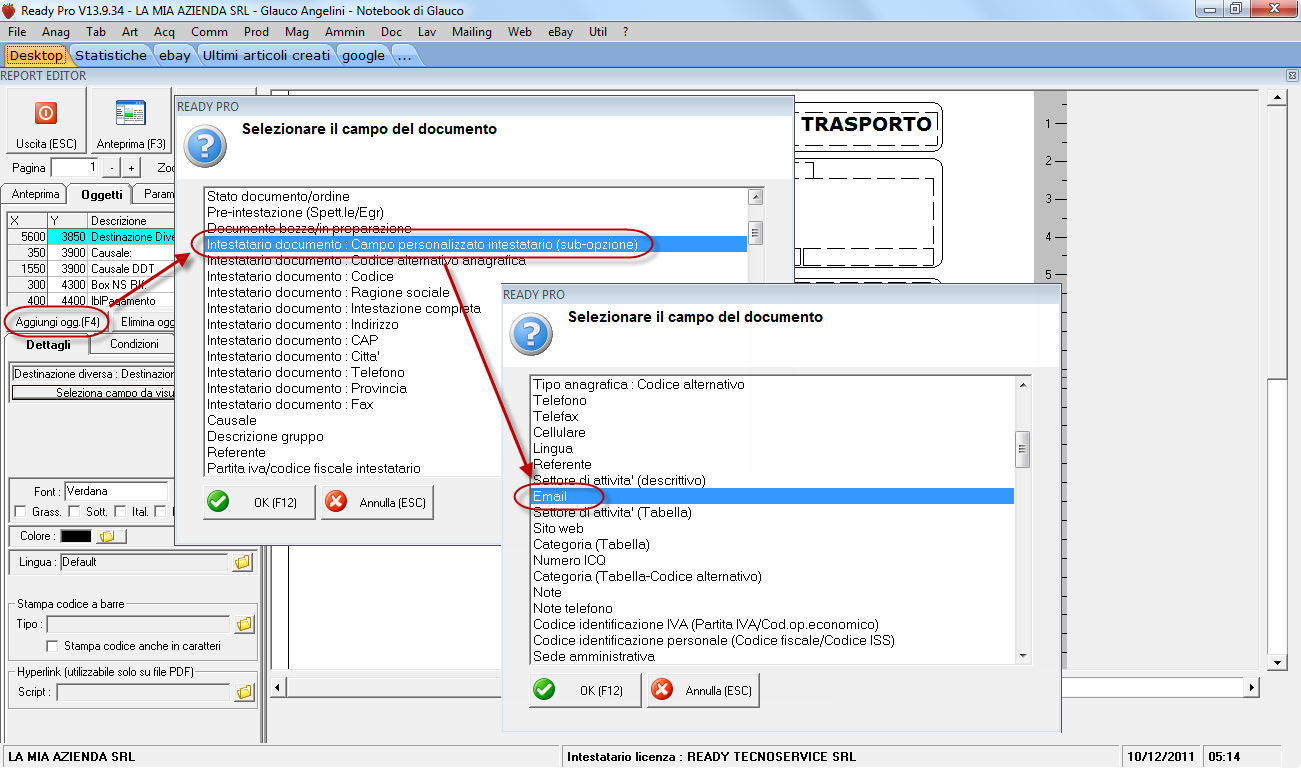
Task: Click the Font name field showing Verdana
Action: [x=115, y=491]
